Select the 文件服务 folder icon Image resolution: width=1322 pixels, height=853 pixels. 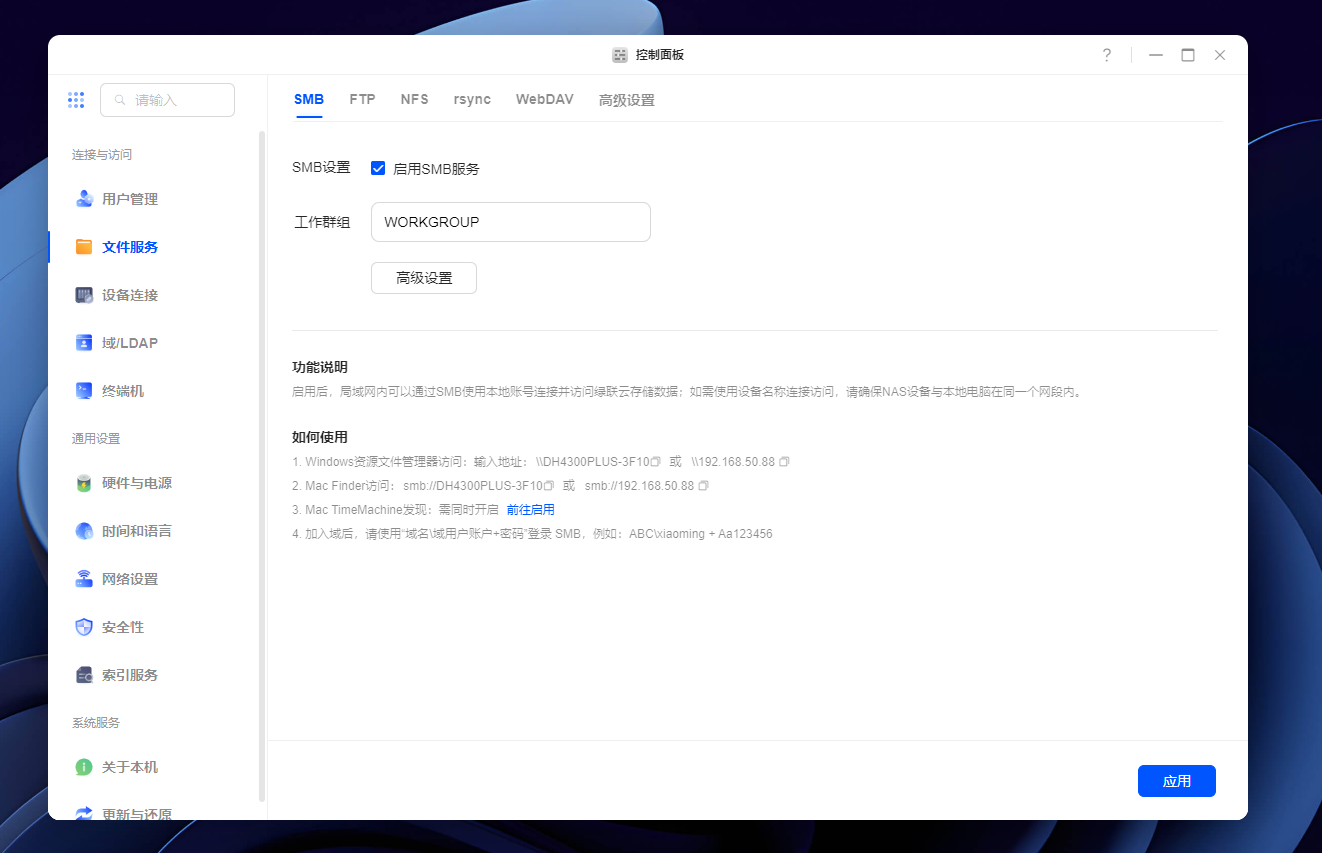tap(85, 247)
